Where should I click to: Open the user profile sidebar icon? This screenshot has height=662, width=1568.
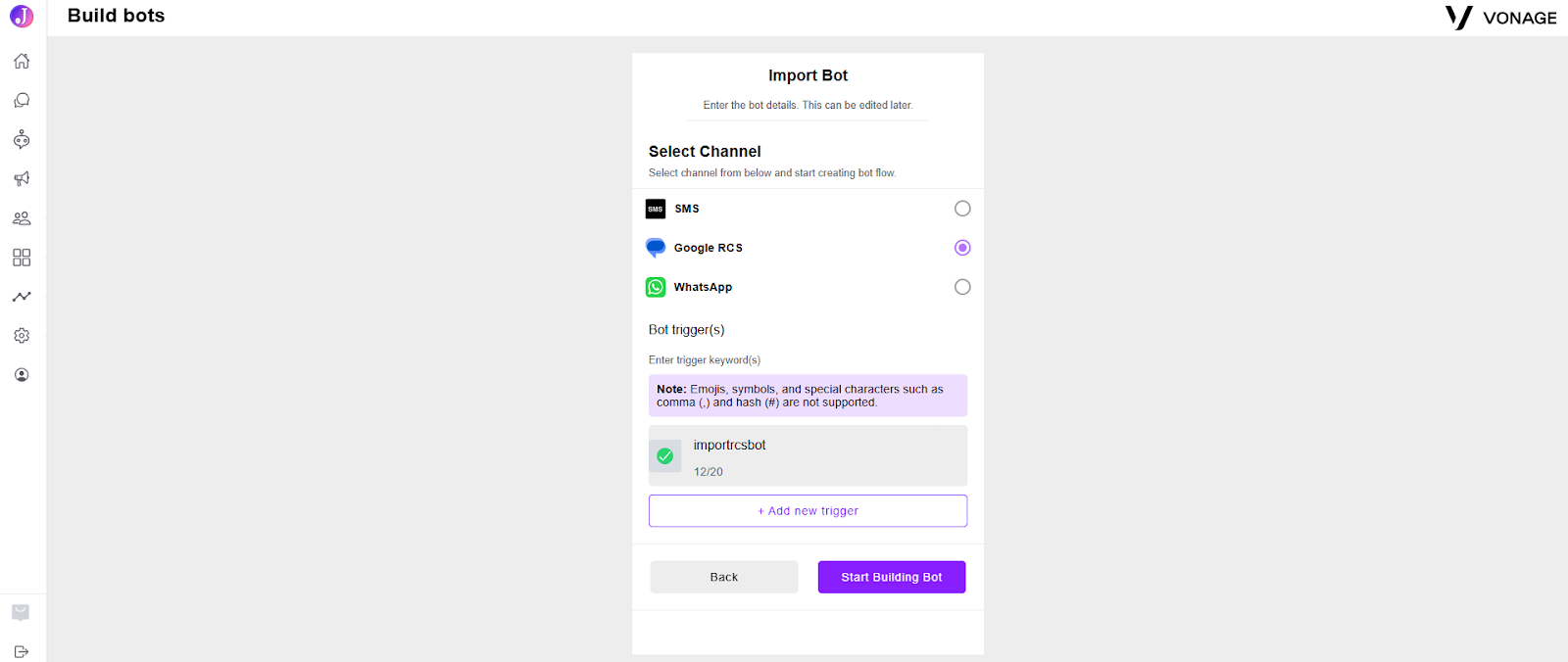[22, 374]
